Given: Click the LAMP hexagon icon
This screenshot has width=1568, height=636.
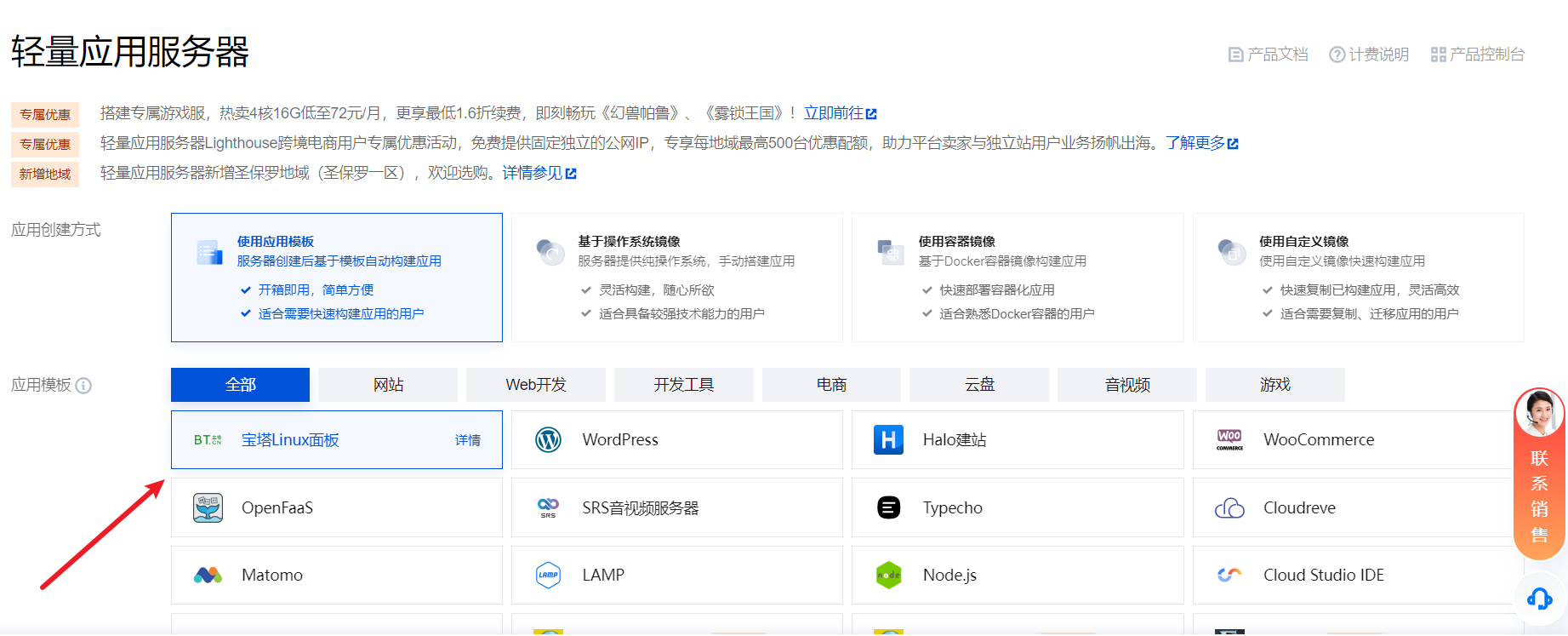Looking at the screenshot, I should click(x=548, y=575).
